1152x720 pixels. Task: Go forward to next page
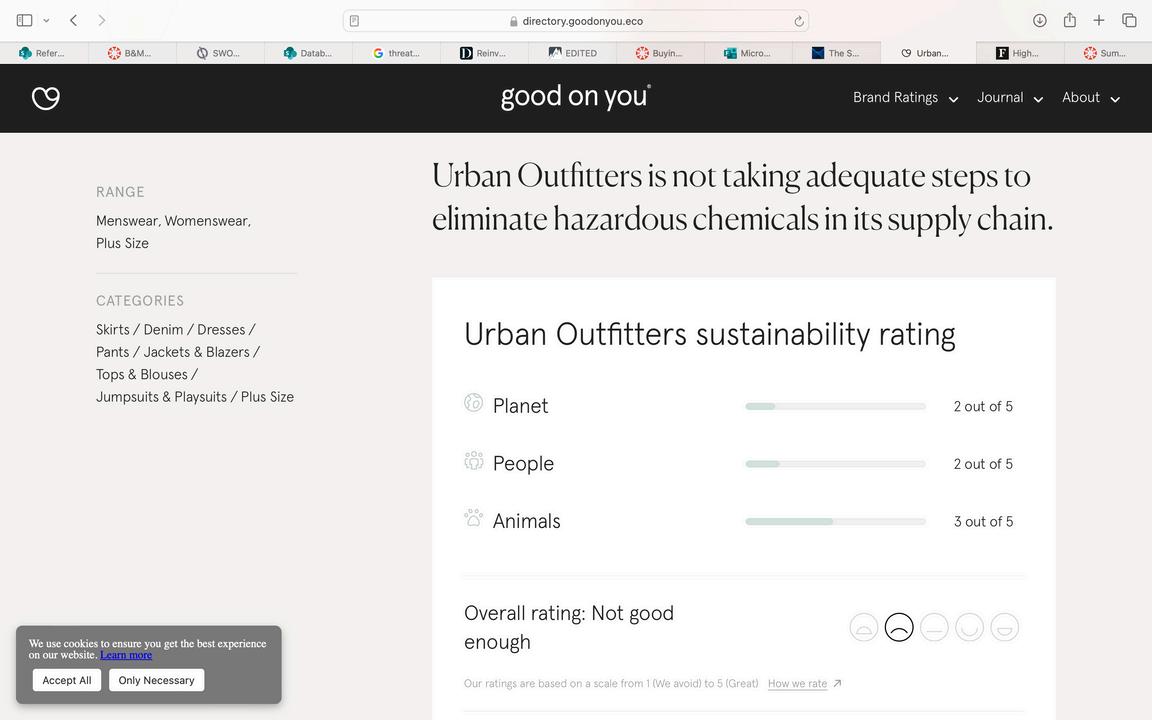pos(101,21)
